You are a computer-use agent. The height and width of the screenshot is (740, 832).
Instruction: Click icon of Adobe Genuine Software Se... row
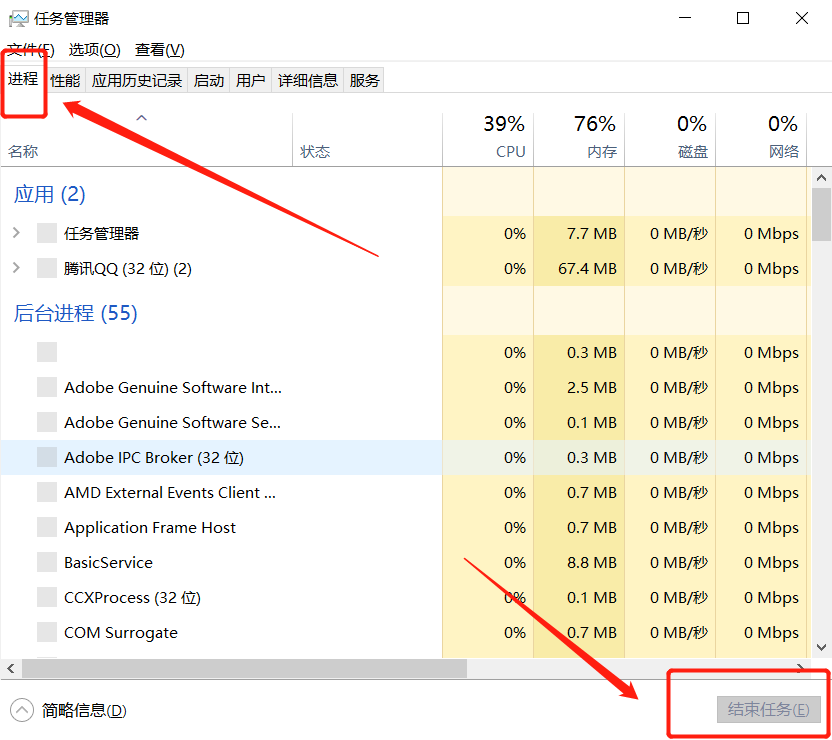tap(47, 422)
